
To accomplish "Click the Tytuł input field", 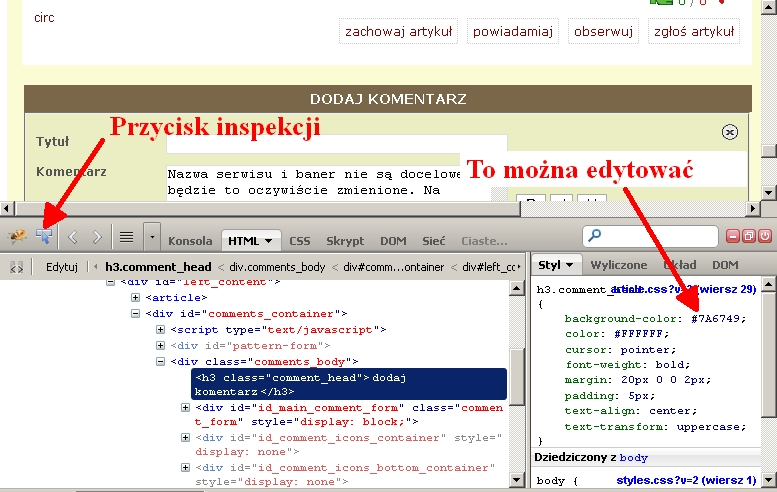I will (336, 143).
